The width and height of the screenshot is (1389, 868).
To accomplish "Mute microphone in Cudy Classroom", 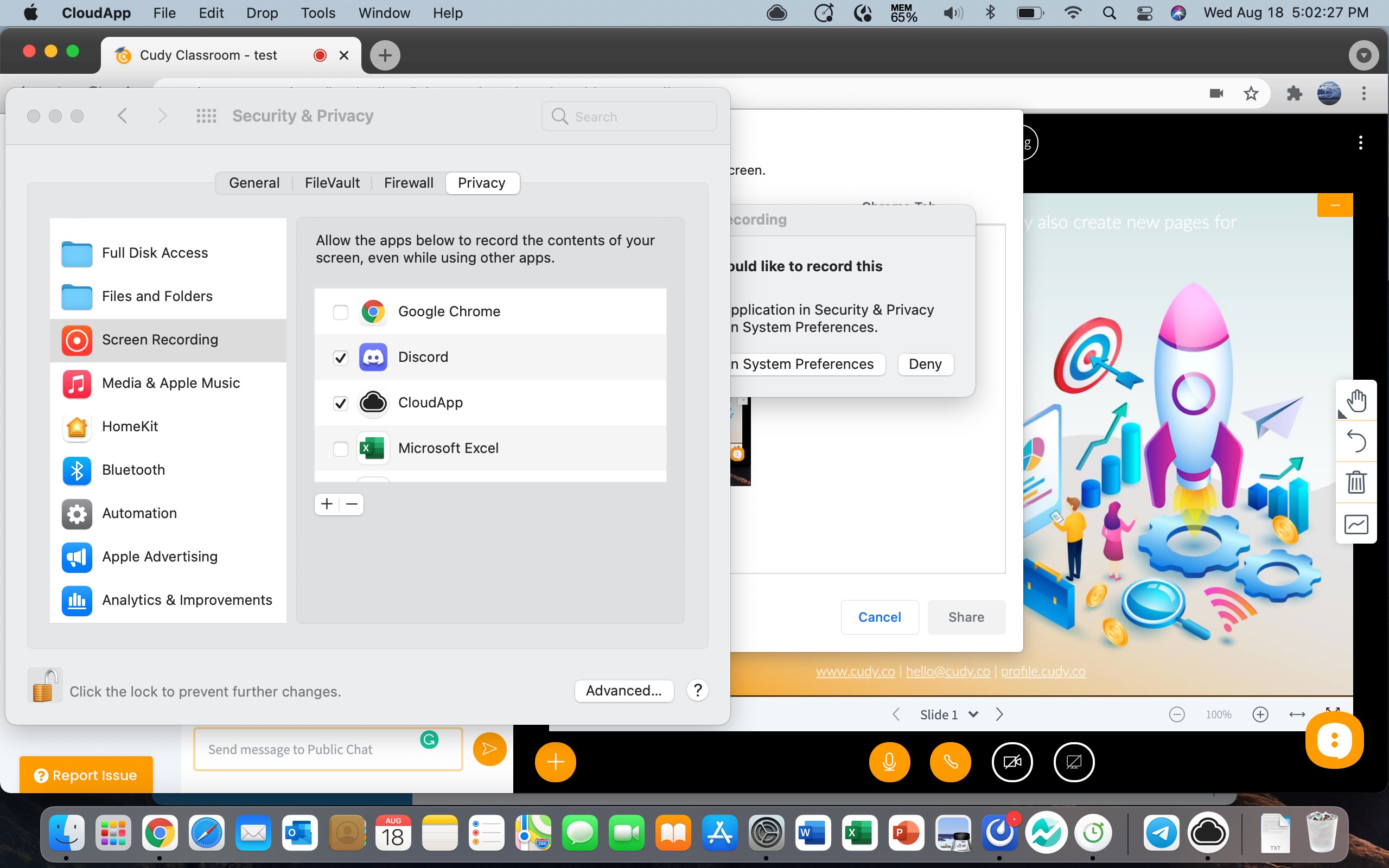I will 889,762.
